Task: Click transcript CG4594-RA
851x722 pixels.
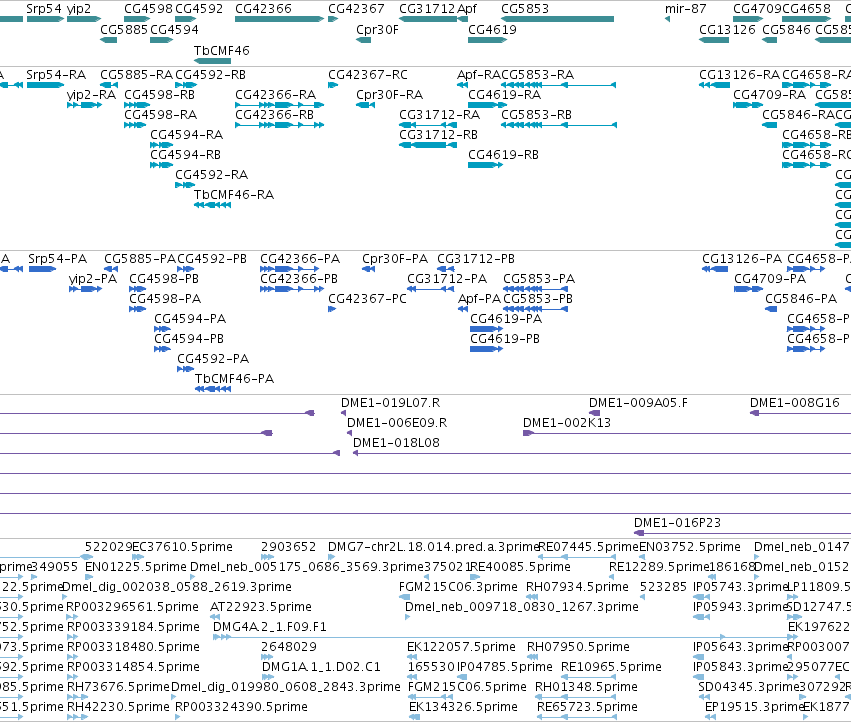Action: [x=161, y=145]
